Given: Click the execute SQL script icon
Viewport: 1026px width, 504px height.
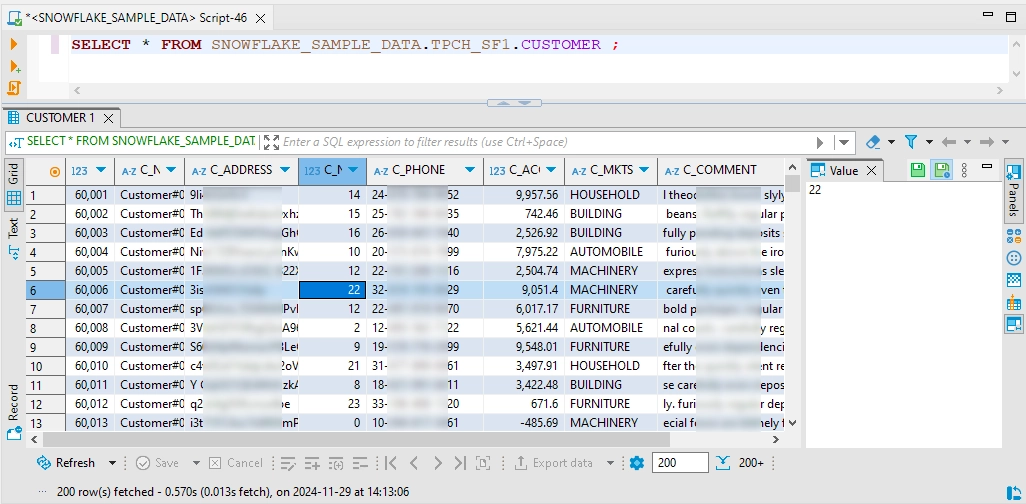Looking at the screenshot, I should pos(14,87).
